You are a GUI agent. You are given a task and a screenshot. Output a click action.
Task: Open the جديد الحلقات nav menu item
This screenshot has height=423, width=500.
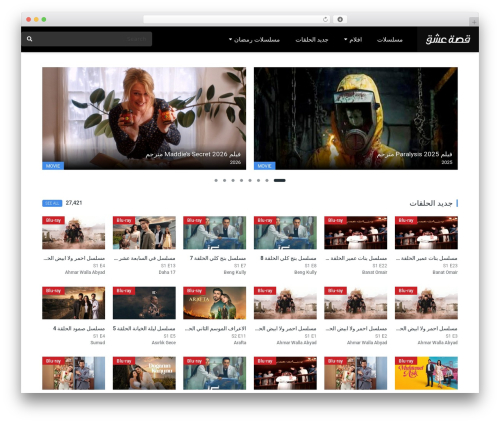[x=312, y=40]
